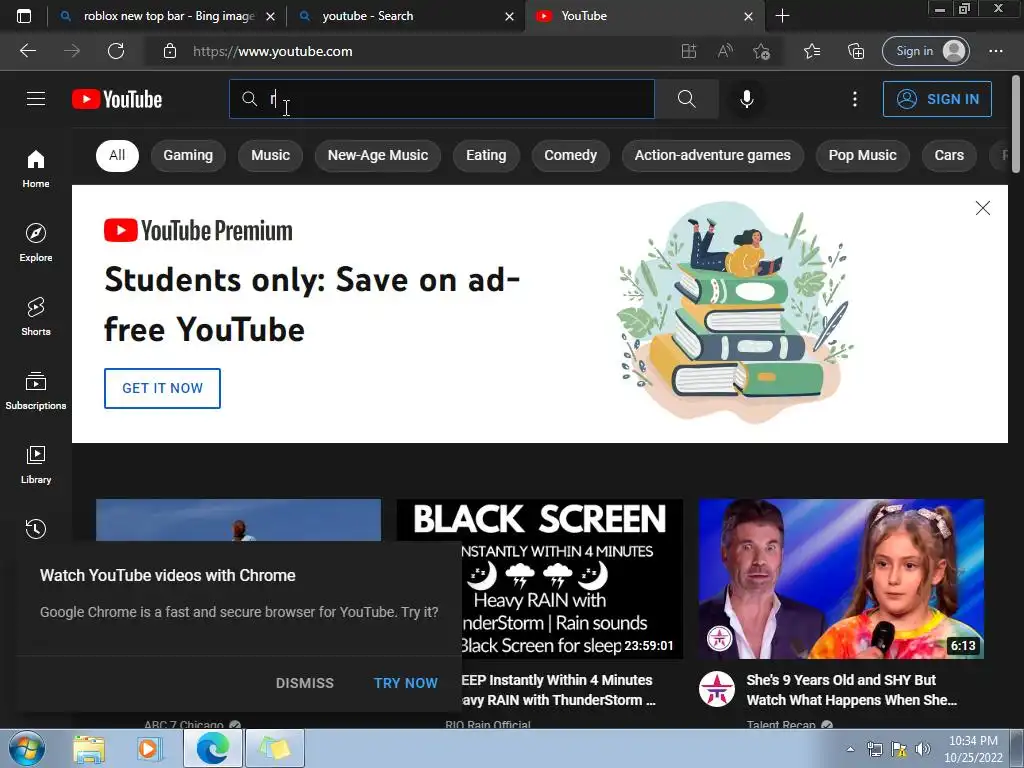
Task: Click the YouTube SIGN IN button
Action: pos(937,99)
